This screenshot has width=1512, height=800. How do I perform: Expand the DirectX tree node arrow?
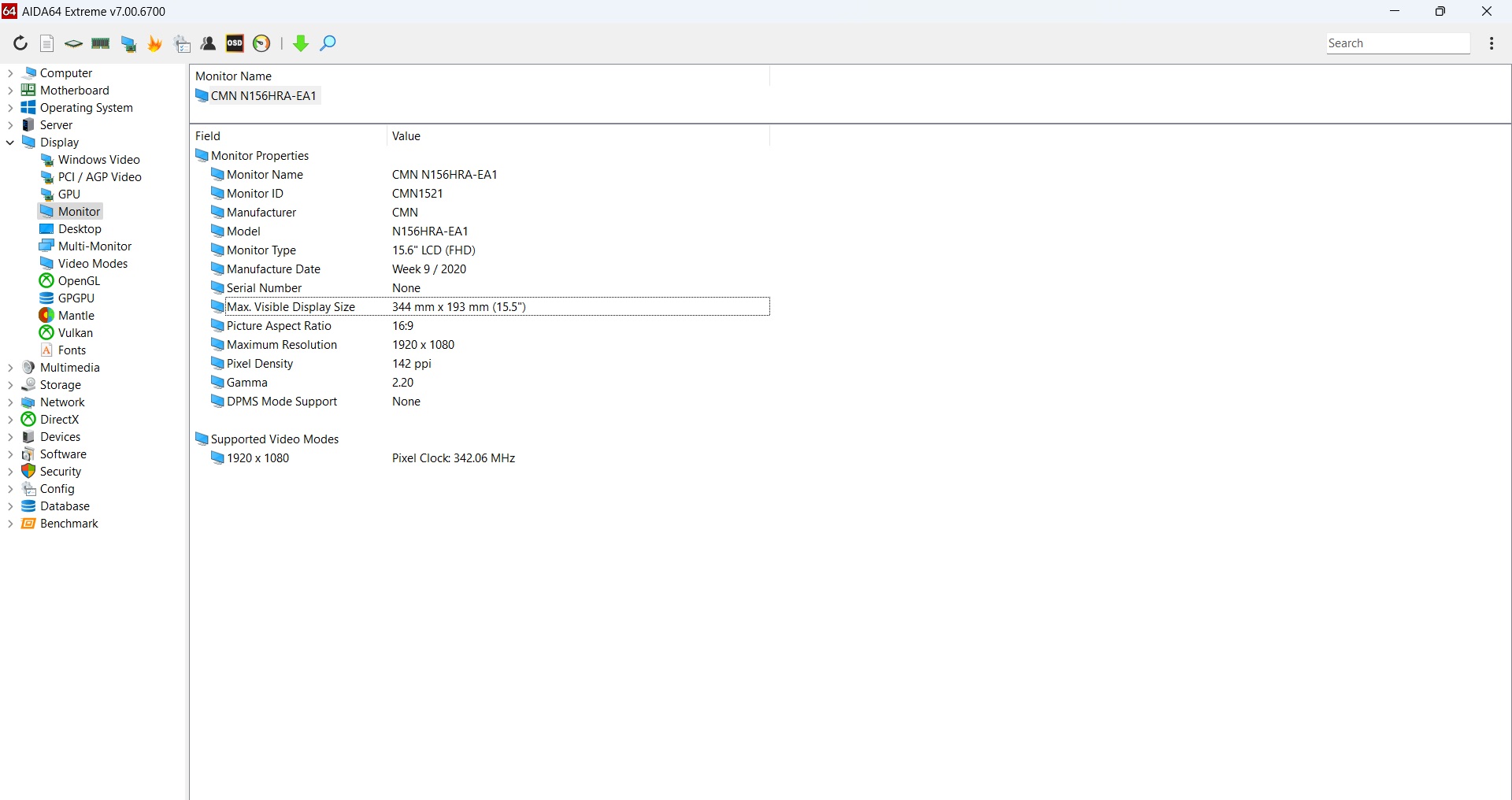[x=10, y=420]
